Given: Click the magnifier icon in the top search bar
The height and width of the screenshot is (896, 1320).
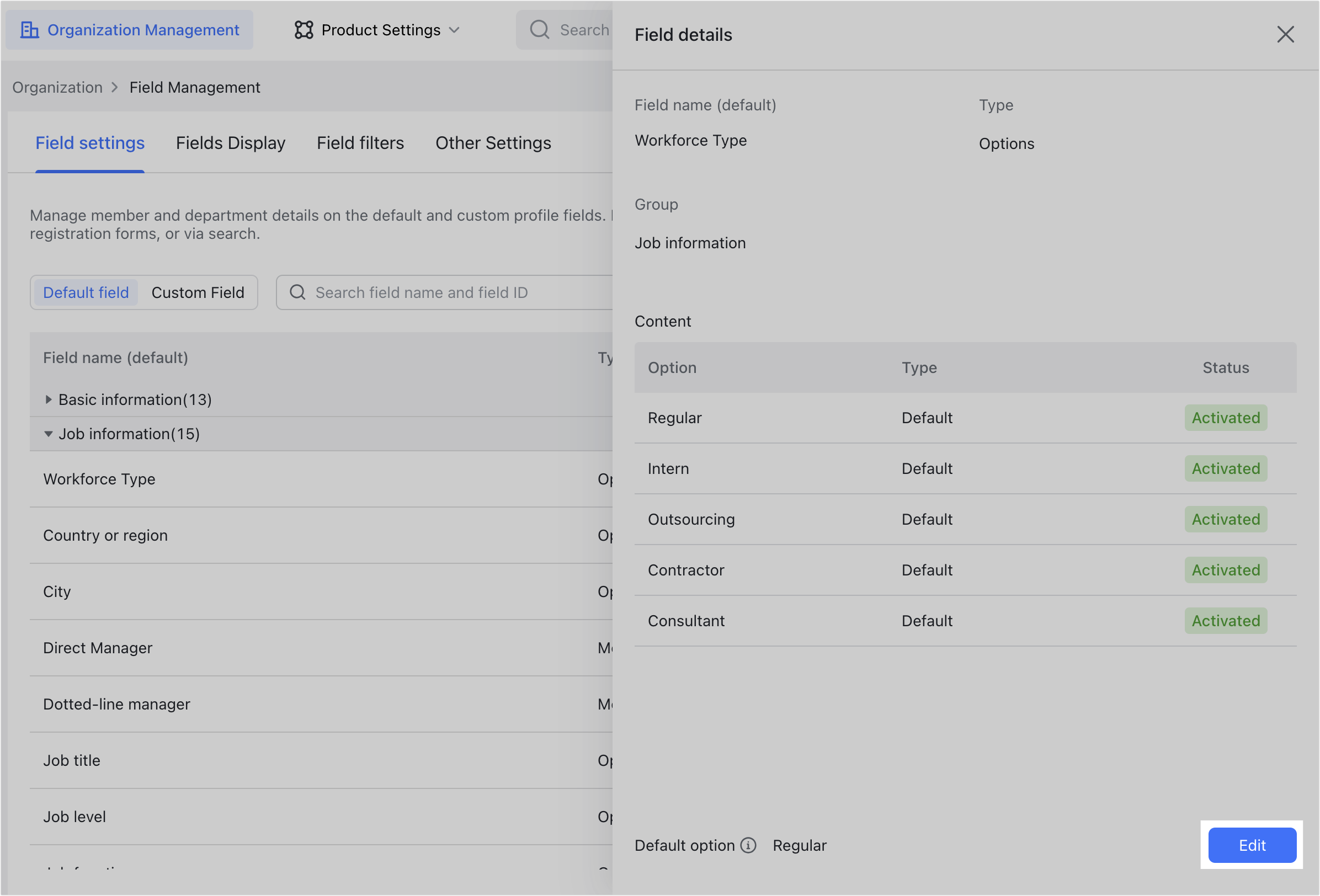Looking at the screenshot, I should pyautogui.click(x=539, y=30).
